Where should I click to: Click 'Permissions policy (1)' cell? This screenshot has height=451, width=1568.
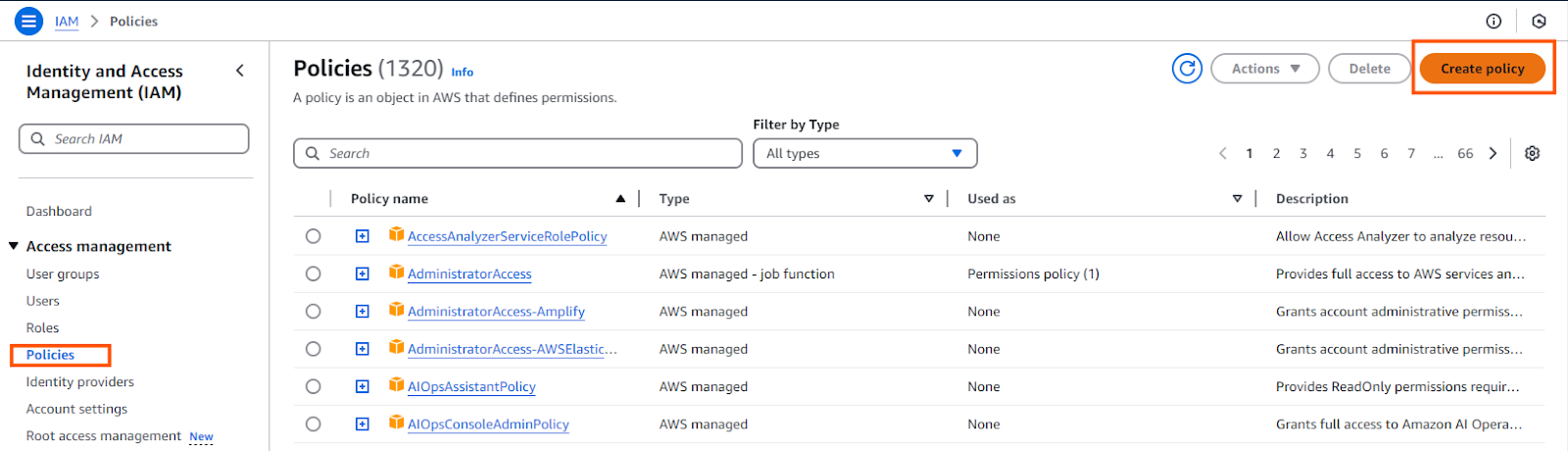tap(1033, 274)
